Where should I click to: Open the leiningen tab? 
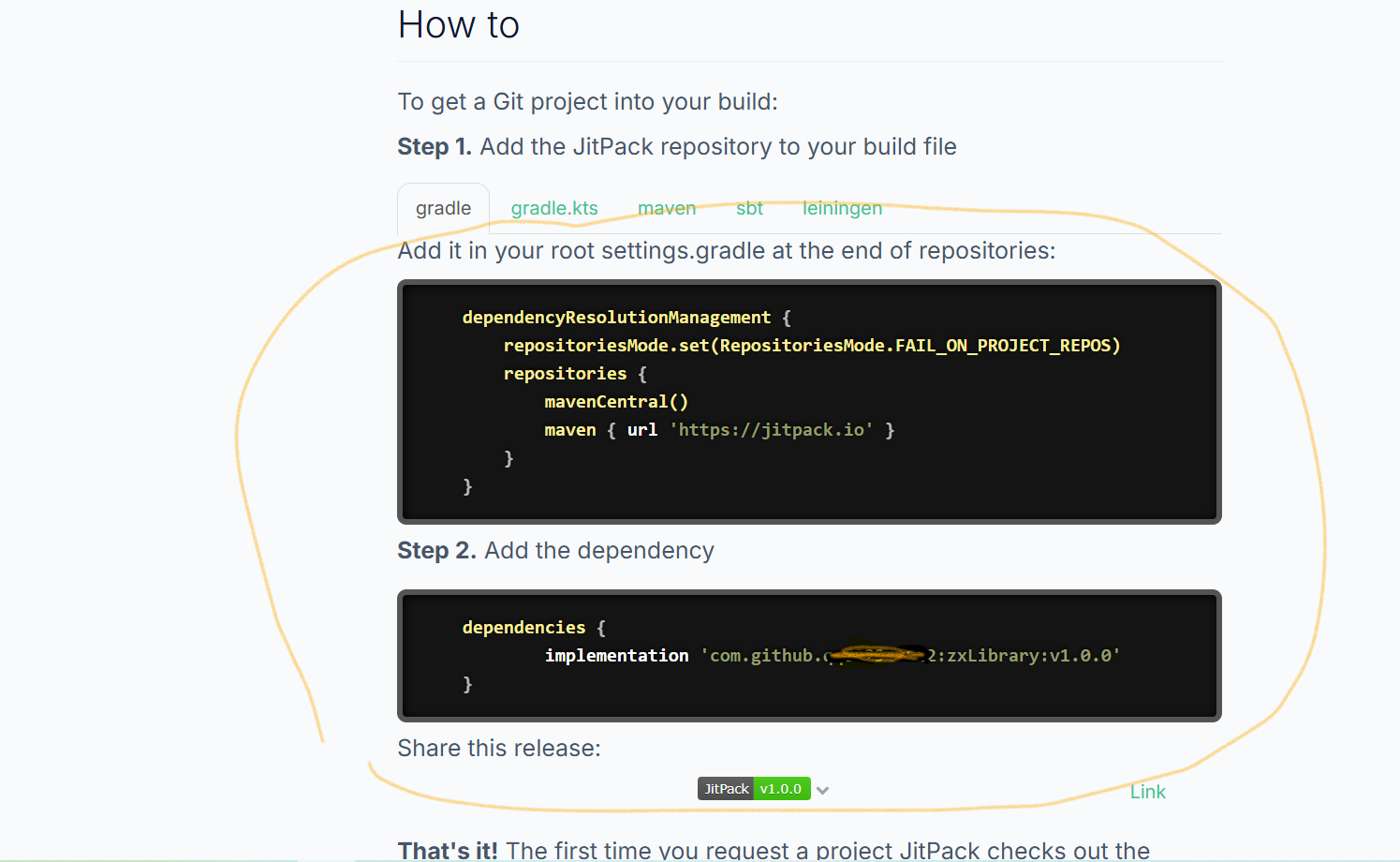[x=842, y=208]
